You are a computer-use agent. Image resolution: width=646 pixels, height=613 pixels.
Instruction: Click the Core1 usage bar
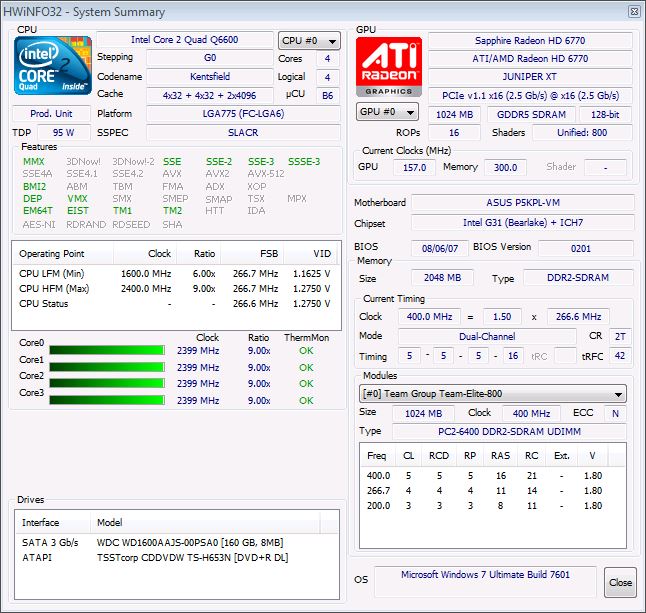(x=107, y=367)
